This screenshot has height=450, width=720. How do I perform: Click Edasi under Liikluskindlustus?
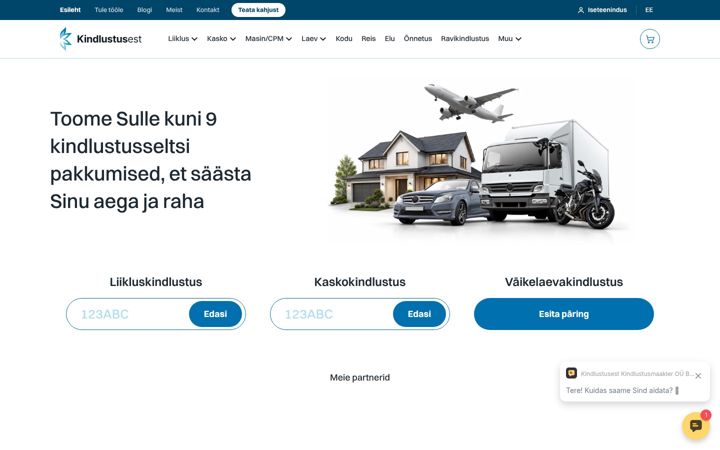coord(215,314)
